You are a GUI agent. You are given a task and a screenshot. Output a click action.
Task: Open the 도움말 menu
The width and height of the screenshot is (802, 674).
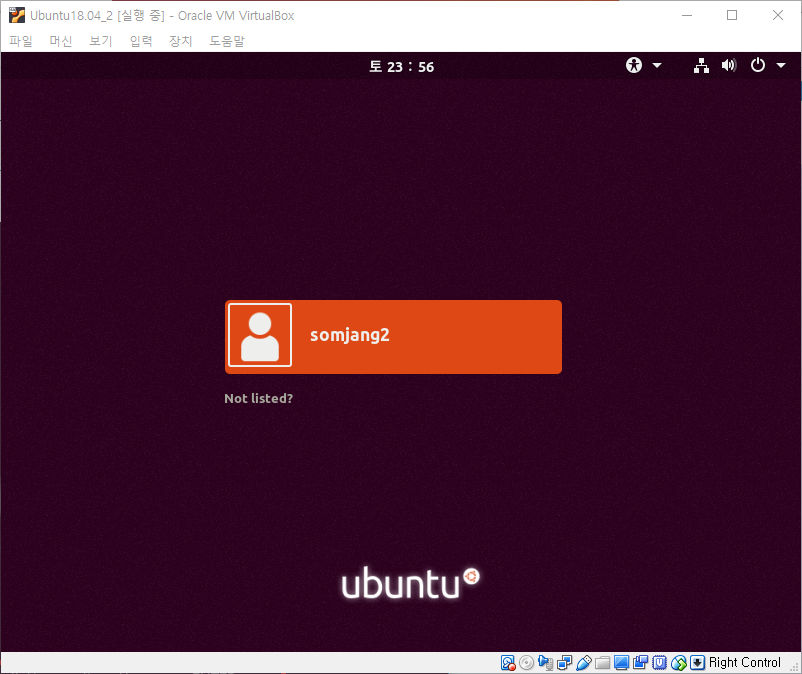tap(227, 41)
